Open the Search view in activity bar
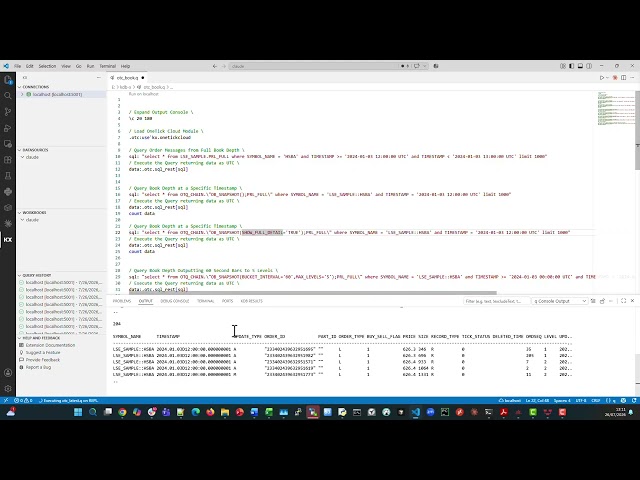This screenshot has height=480, width=640. [8, 96]
